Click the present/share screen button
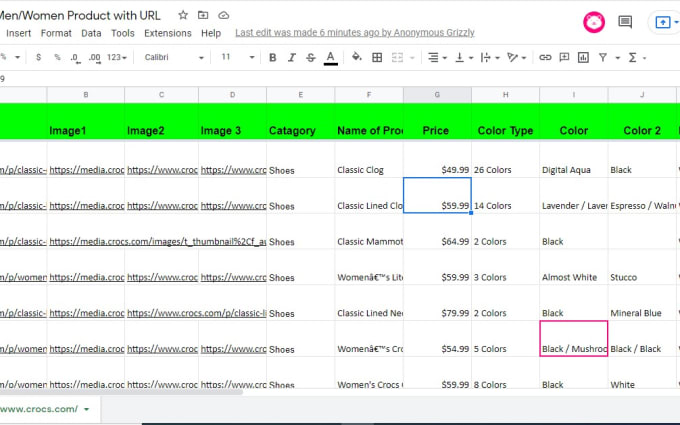 pos(663,22)
